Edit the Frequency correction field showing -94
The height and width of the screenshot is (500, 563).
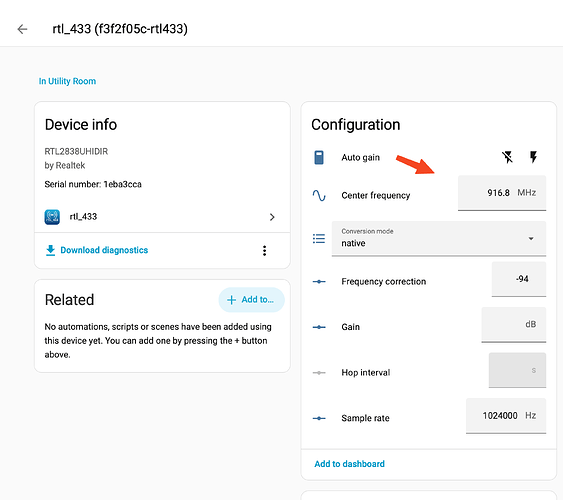519,279
